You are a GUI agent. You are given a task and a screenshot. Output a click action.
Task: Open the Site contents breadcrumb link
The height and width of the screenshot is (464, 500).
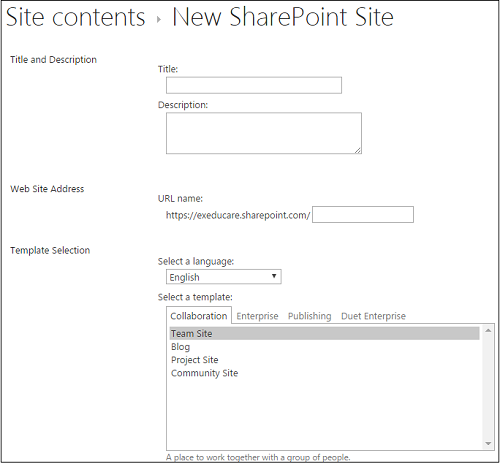(75, 17)
